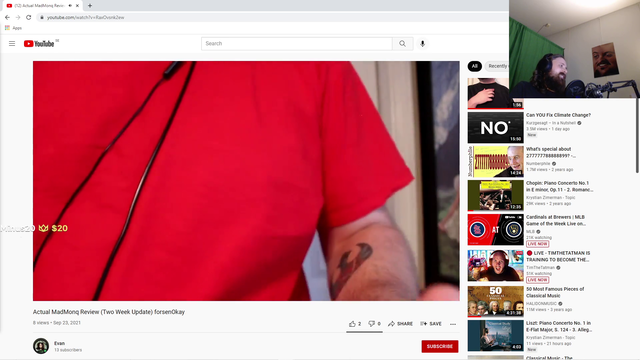
Task: Click the MLB channel name
Action: click(x=530, y=232)
